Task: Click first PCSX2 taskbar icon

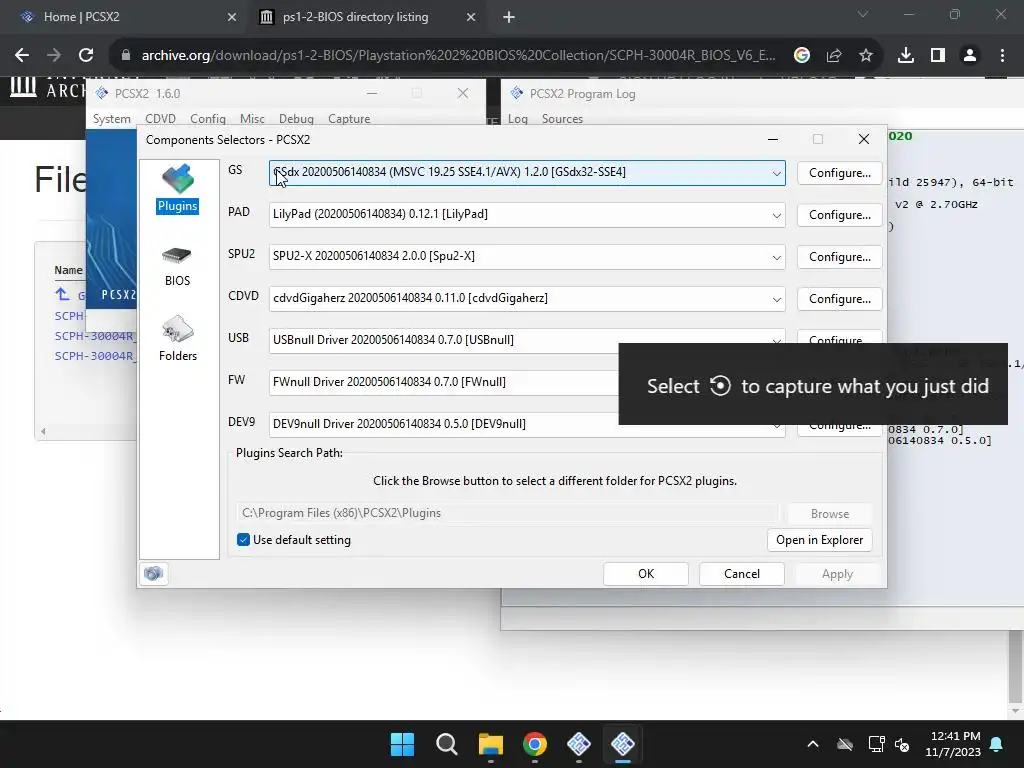Action: point(579,744)
